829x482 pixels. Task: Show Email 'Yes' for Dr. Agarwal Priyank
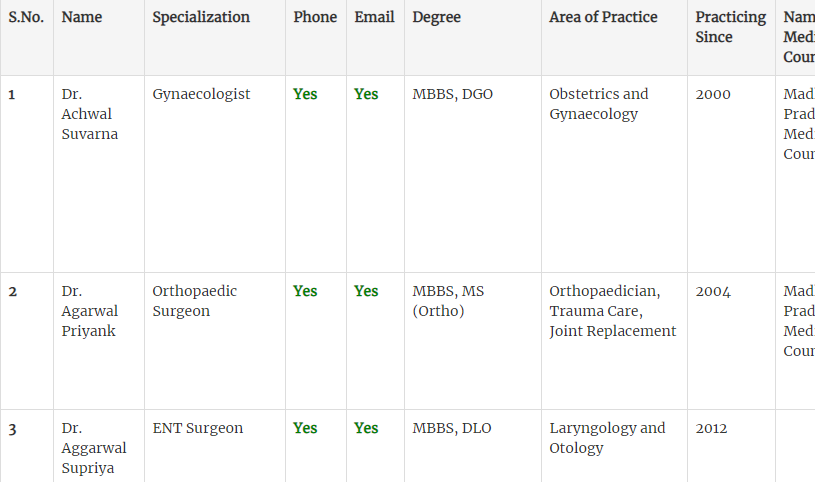(x=366, y=291)
